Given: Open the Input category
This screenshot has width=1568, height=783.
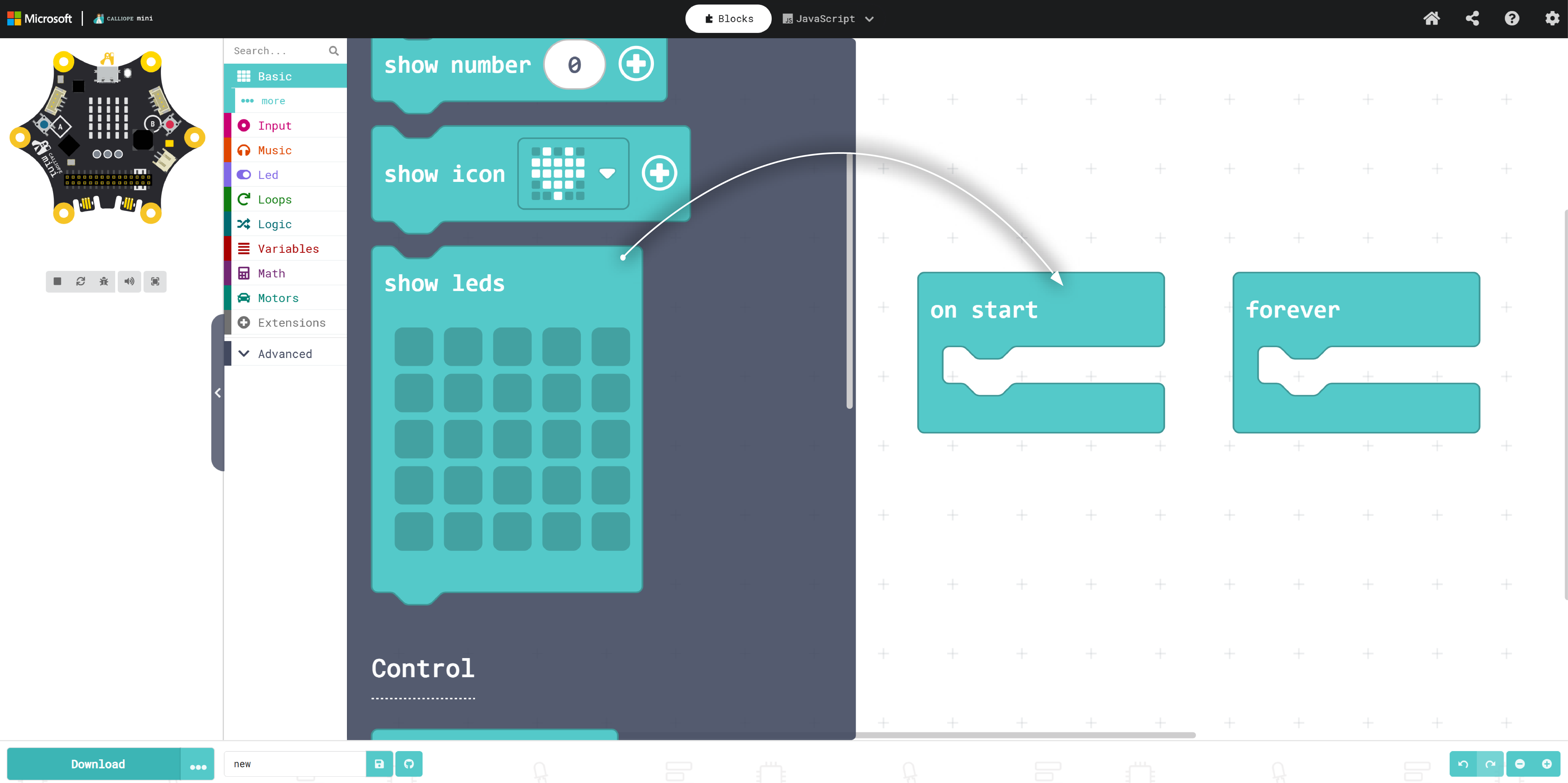Looking at the screenshot, I should (x=286, y=126).
